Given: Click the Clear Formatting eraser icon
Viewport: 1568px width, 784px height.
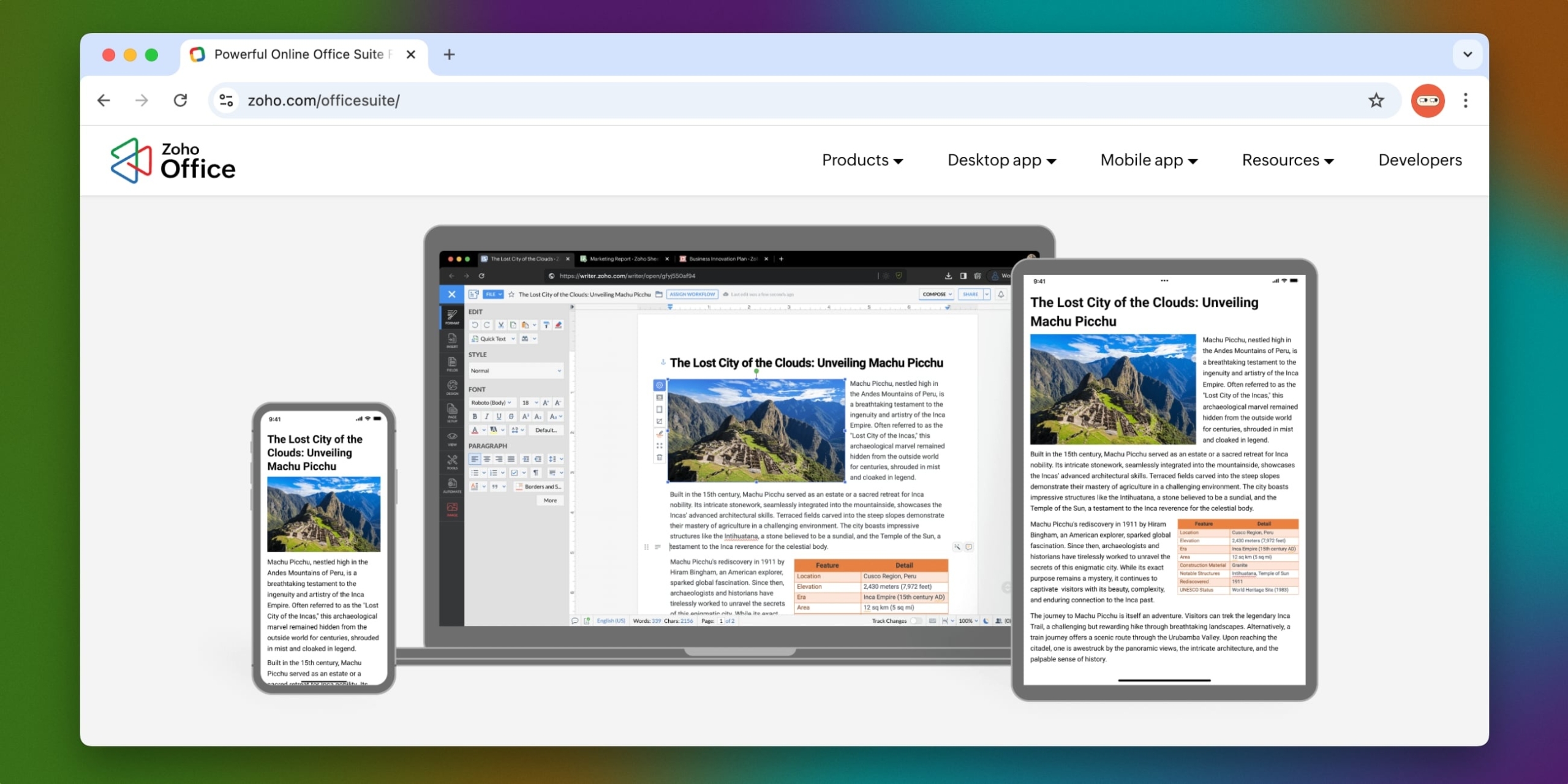Looking at the screenshot, I should click(x=559, y=325).
